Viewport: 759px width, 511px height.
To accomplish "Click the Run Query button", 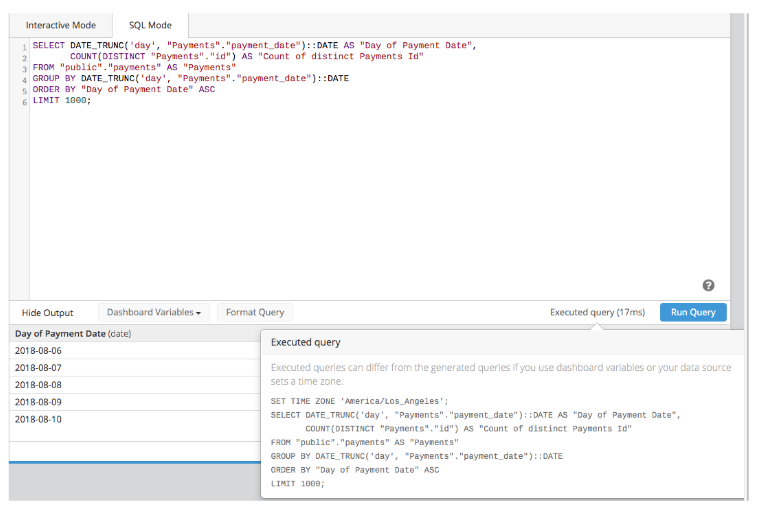I will (693, 313).
